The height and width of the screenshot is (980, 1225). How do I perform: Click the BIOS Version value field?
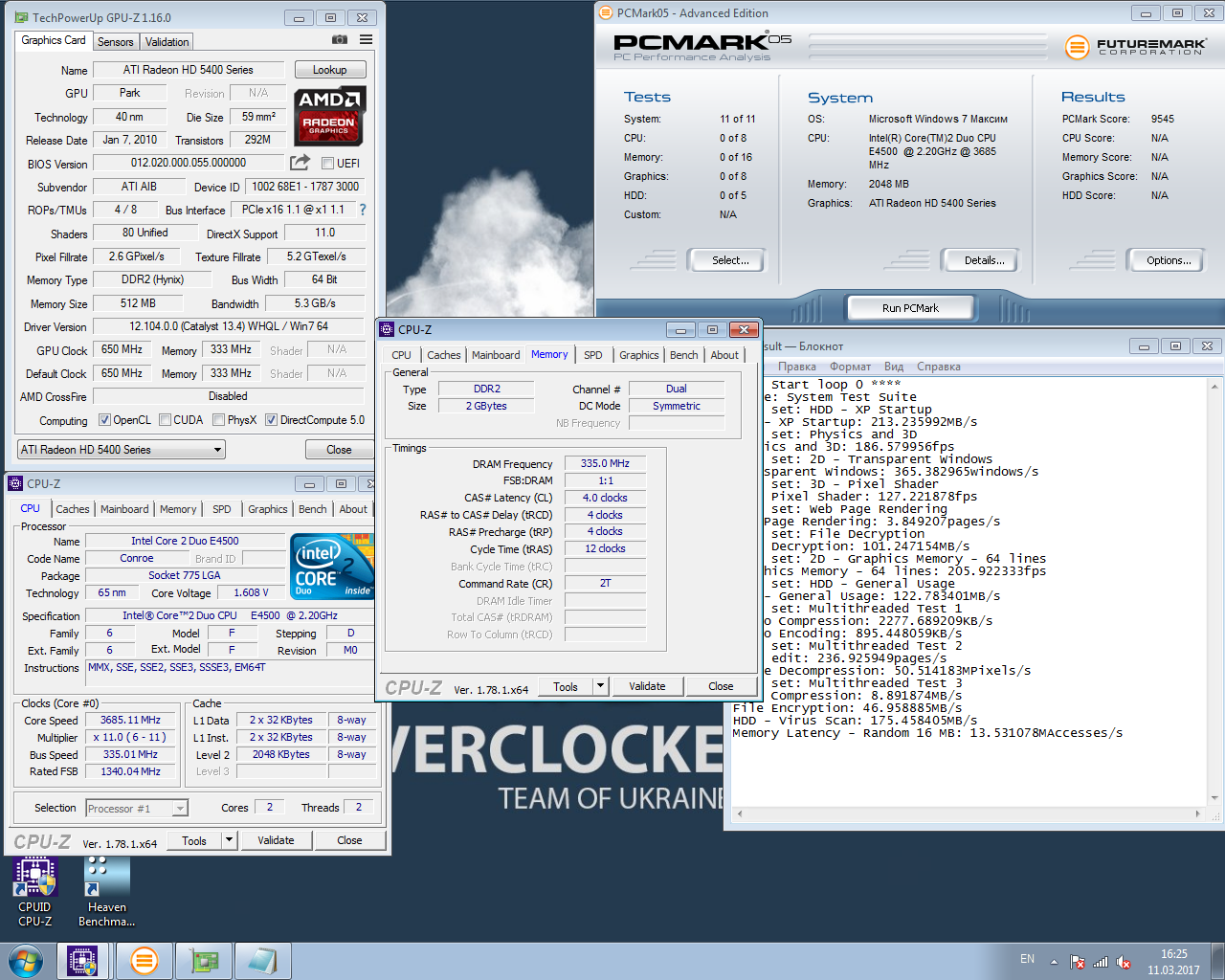point(189,163)
